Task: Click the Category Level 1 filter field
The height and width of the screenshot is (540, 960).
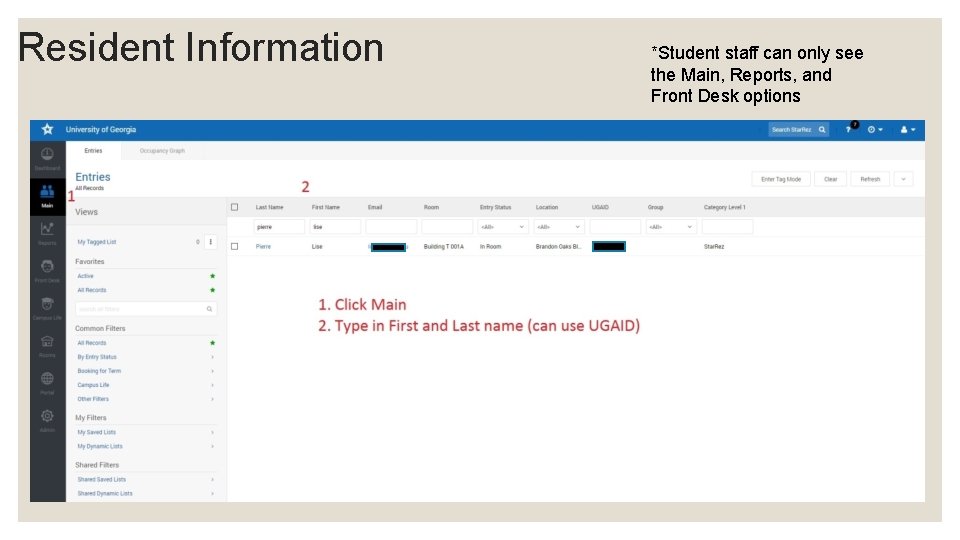Action: coord(727,227)
